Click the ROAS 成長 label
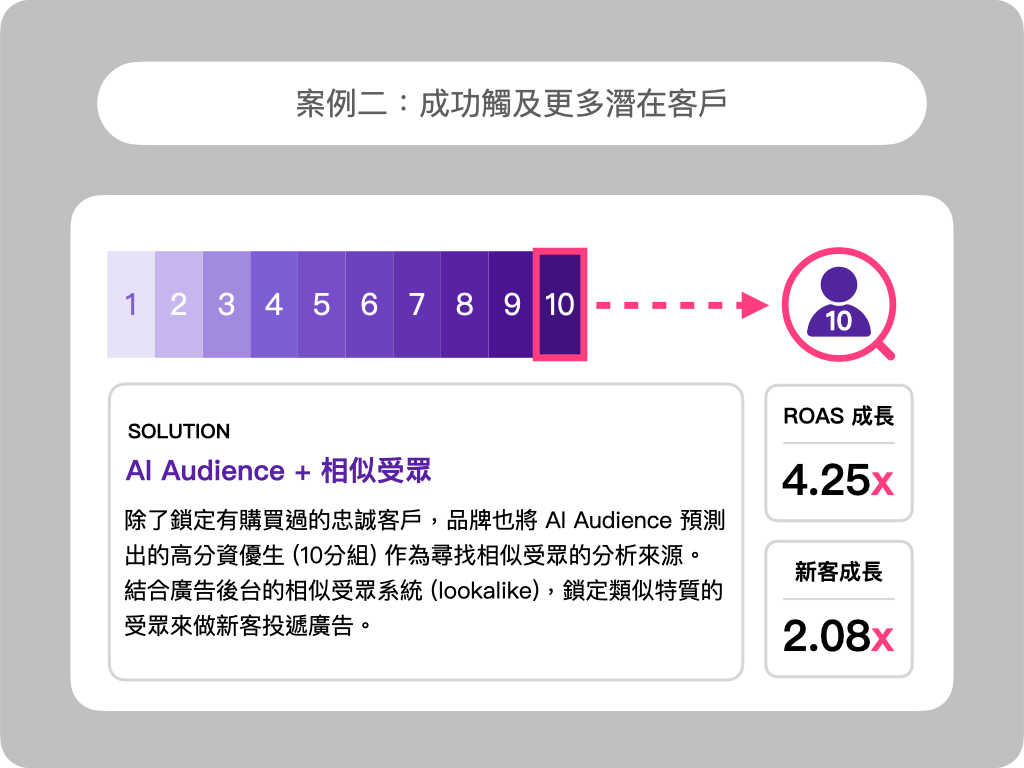The height and width of the screenshot is (768, 1024). 839,416
